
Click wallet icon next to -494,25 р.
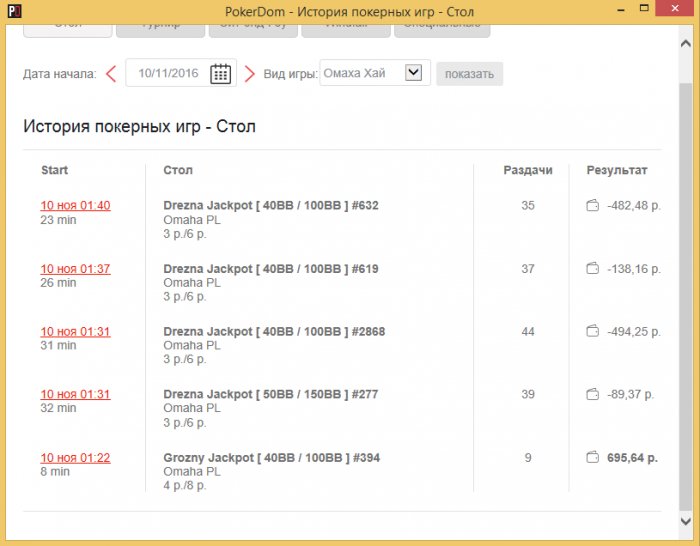point(592,331)
